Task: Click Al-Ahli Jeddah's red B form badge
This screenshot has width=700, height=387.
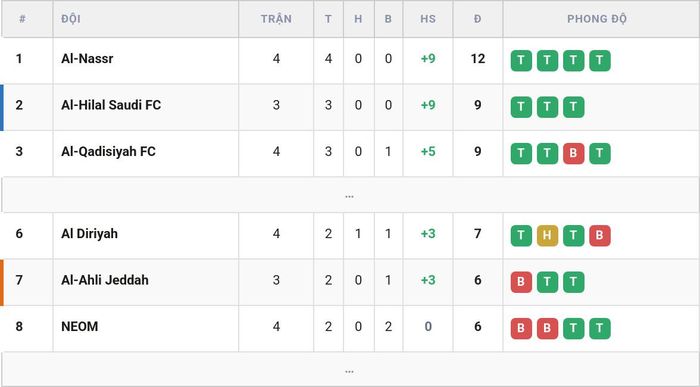Action: (521, 282)
